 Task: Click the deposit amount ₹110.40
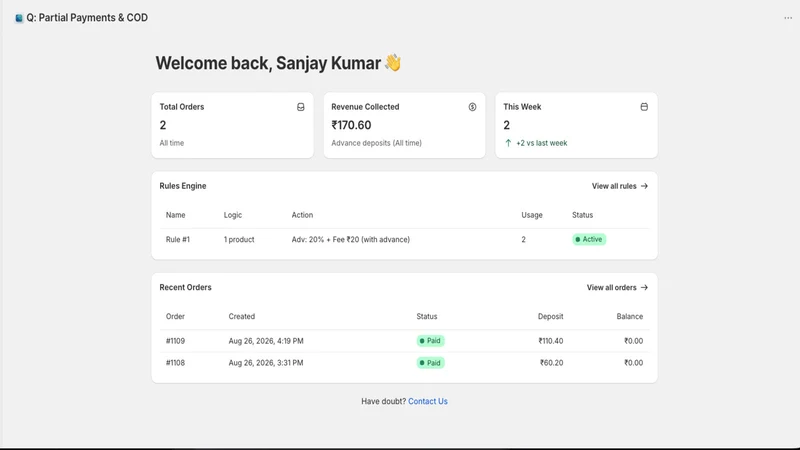click(x=551, y=341)
